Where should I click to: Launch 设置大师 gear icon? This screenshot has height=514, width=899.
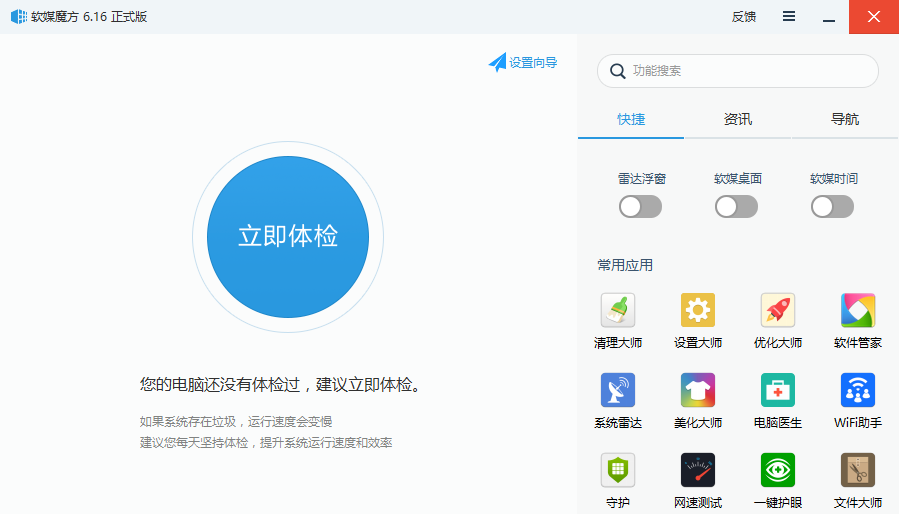coord(698,310)
